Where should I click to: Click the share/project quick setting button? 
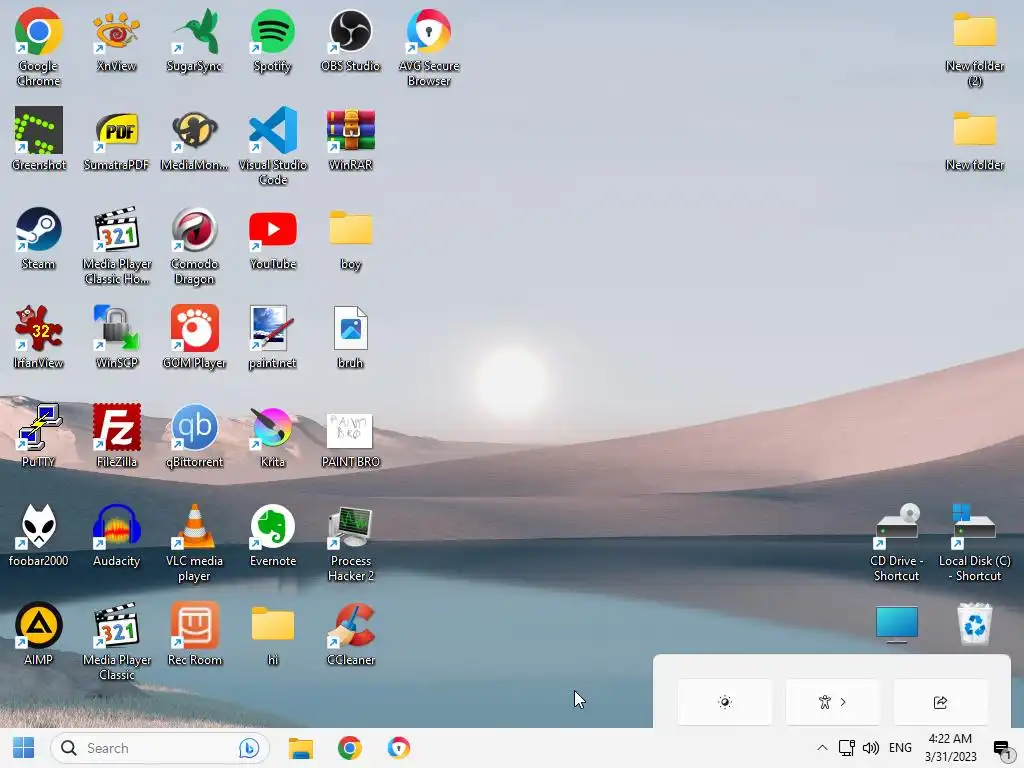click(x=940, y=702)
